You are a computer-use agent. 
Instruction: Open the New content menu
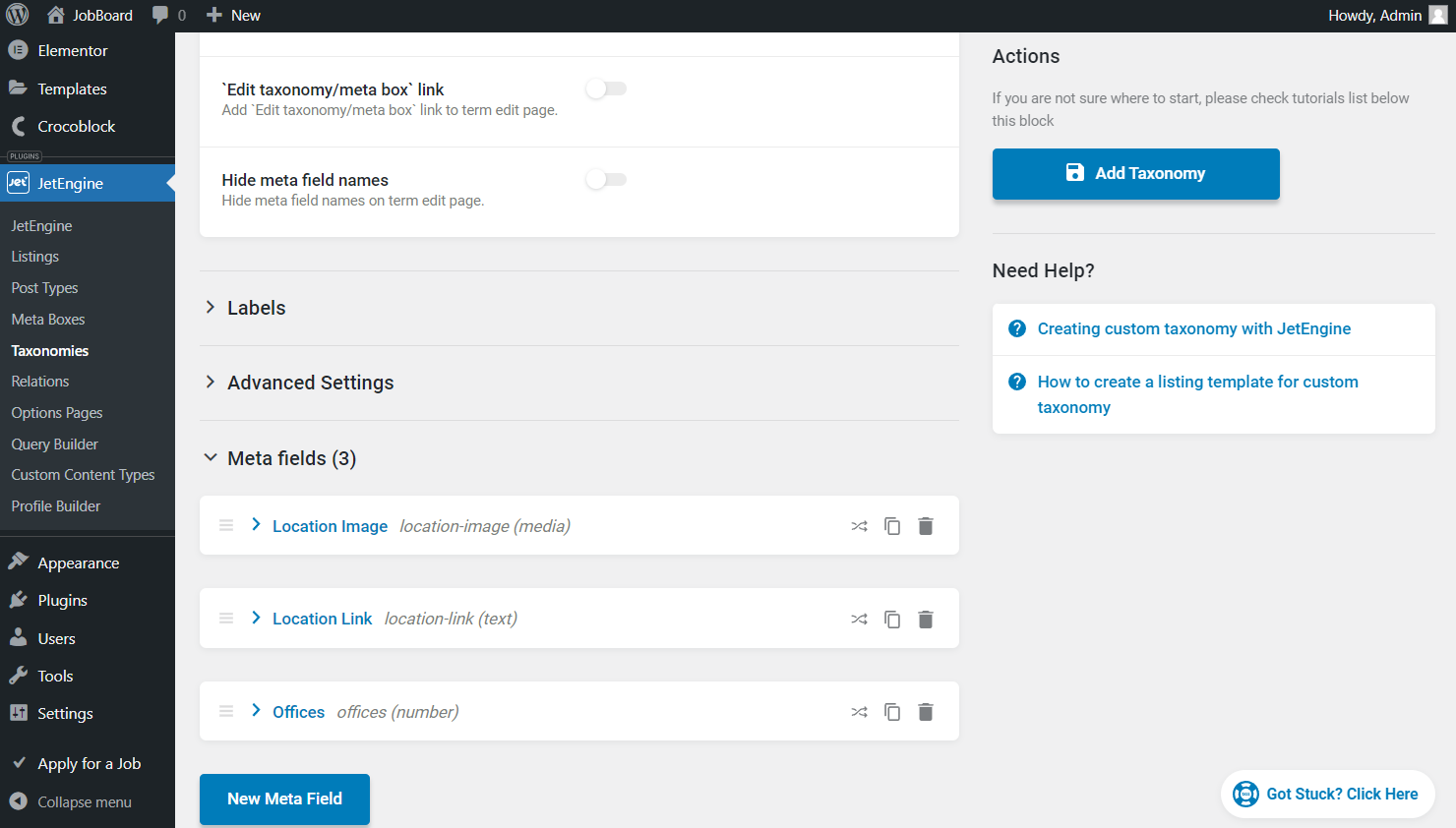click(x=233, y=16)
